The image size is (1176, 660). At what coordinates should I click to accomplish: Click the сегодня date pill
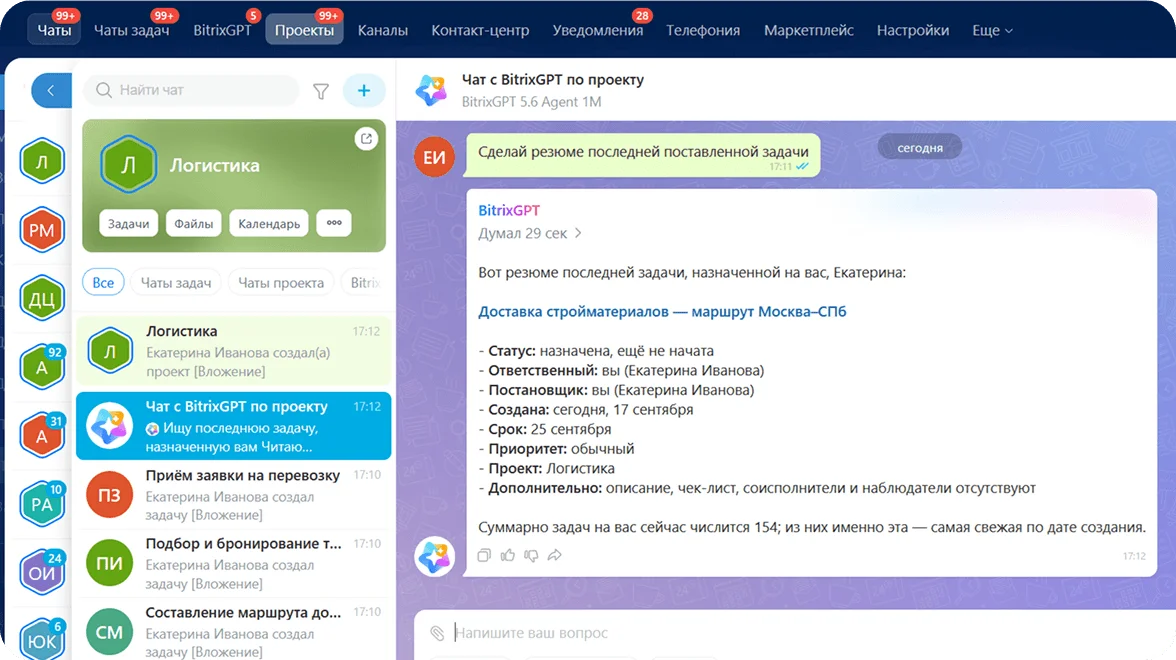coord(920,148)
